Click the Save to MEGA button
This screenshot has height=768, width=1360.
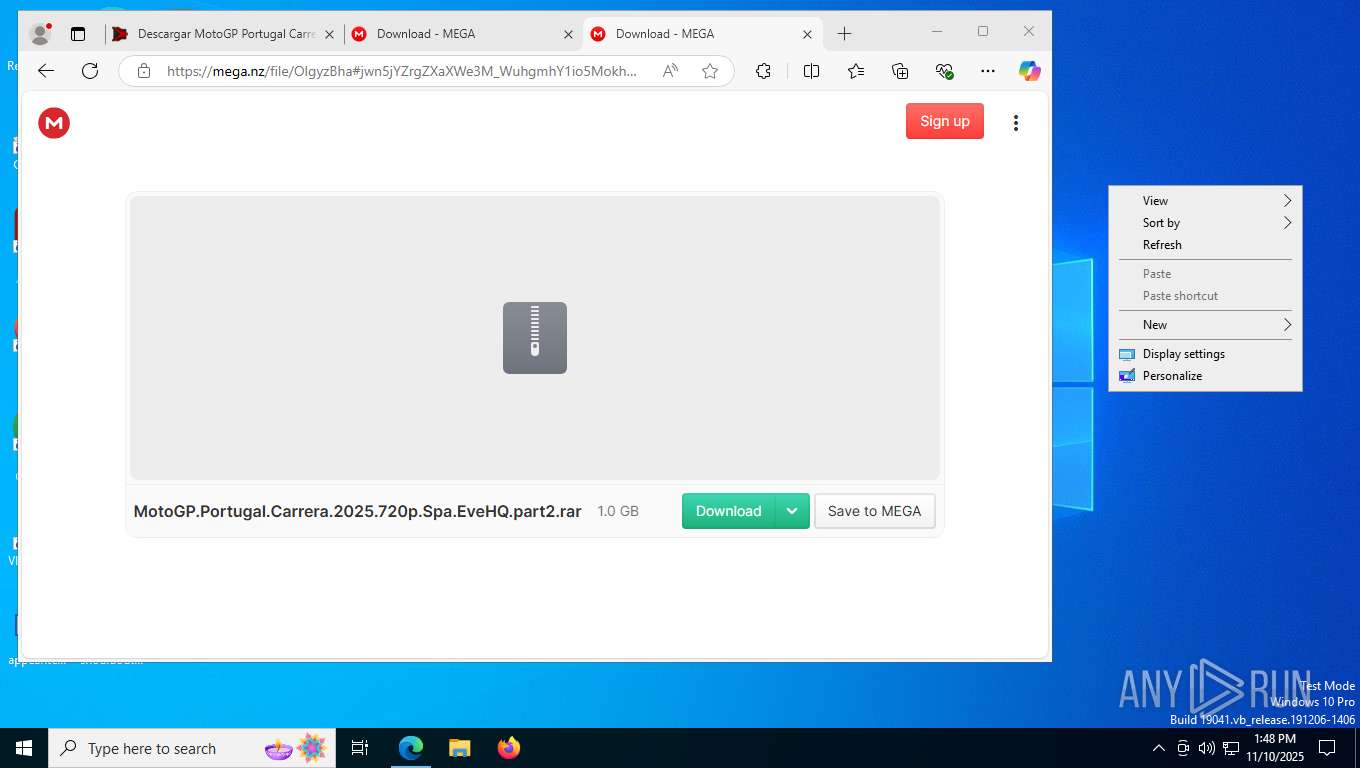(x=875, y=511)
